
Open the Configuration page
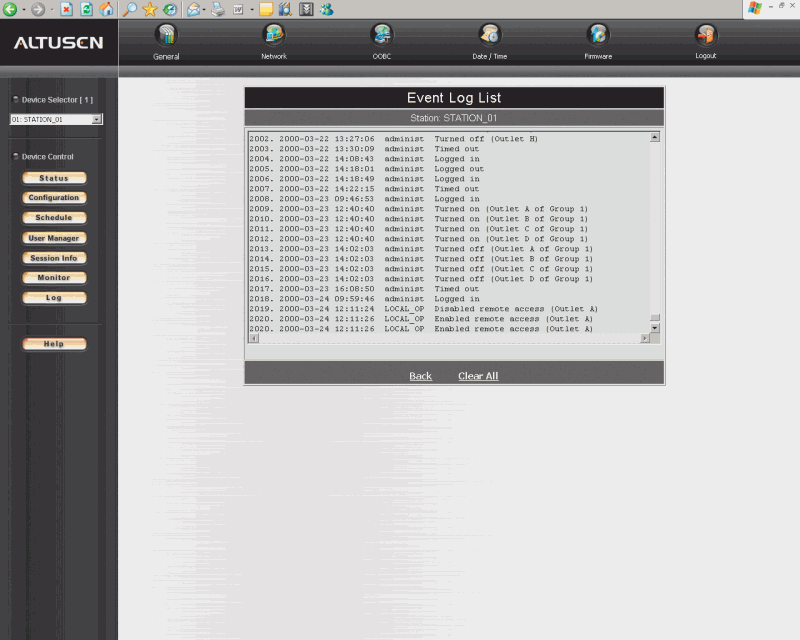(x=54, y=198)
